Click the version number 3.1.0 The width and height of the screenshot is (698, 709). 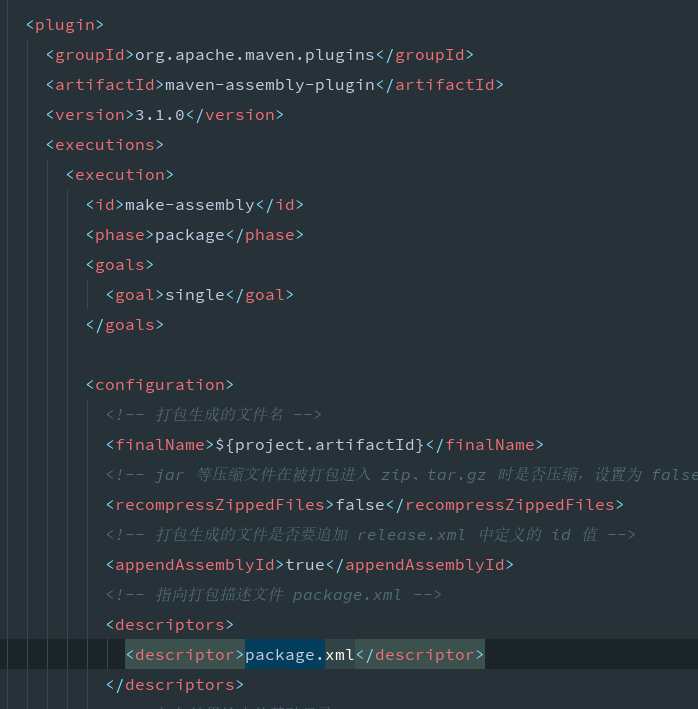click(160, 115)
